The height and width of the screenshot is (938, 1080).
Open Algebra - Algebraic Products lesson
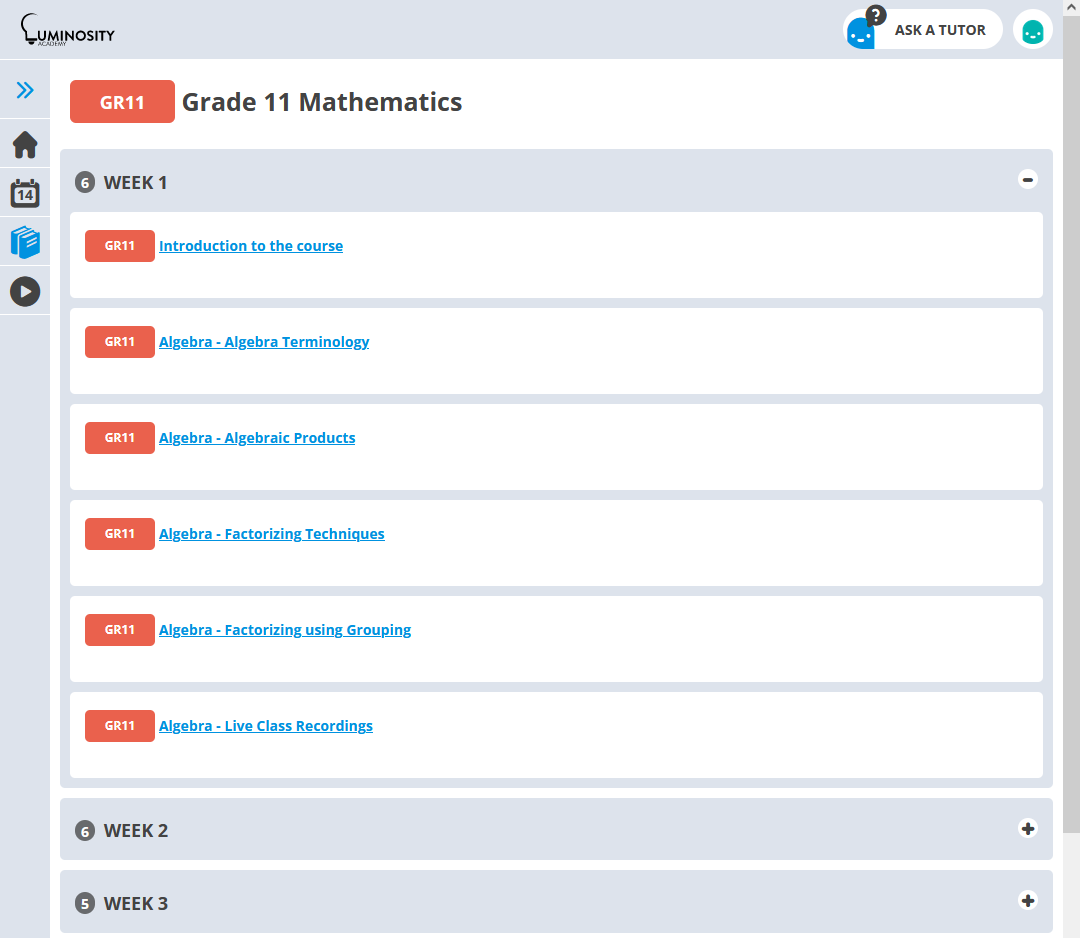pos(257,438)
